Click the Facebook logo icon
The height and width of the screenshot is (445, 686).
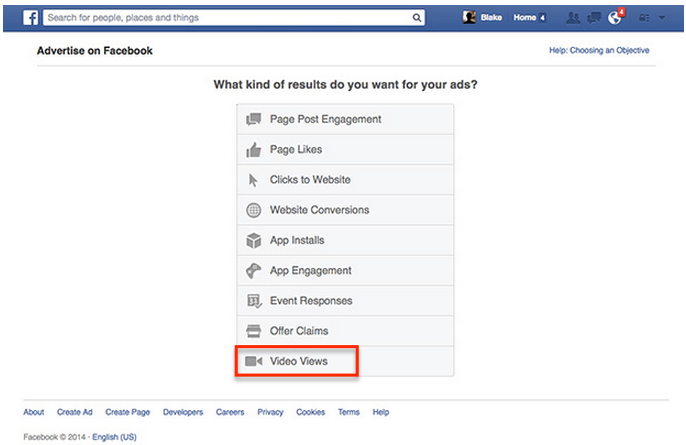[30, 18]
